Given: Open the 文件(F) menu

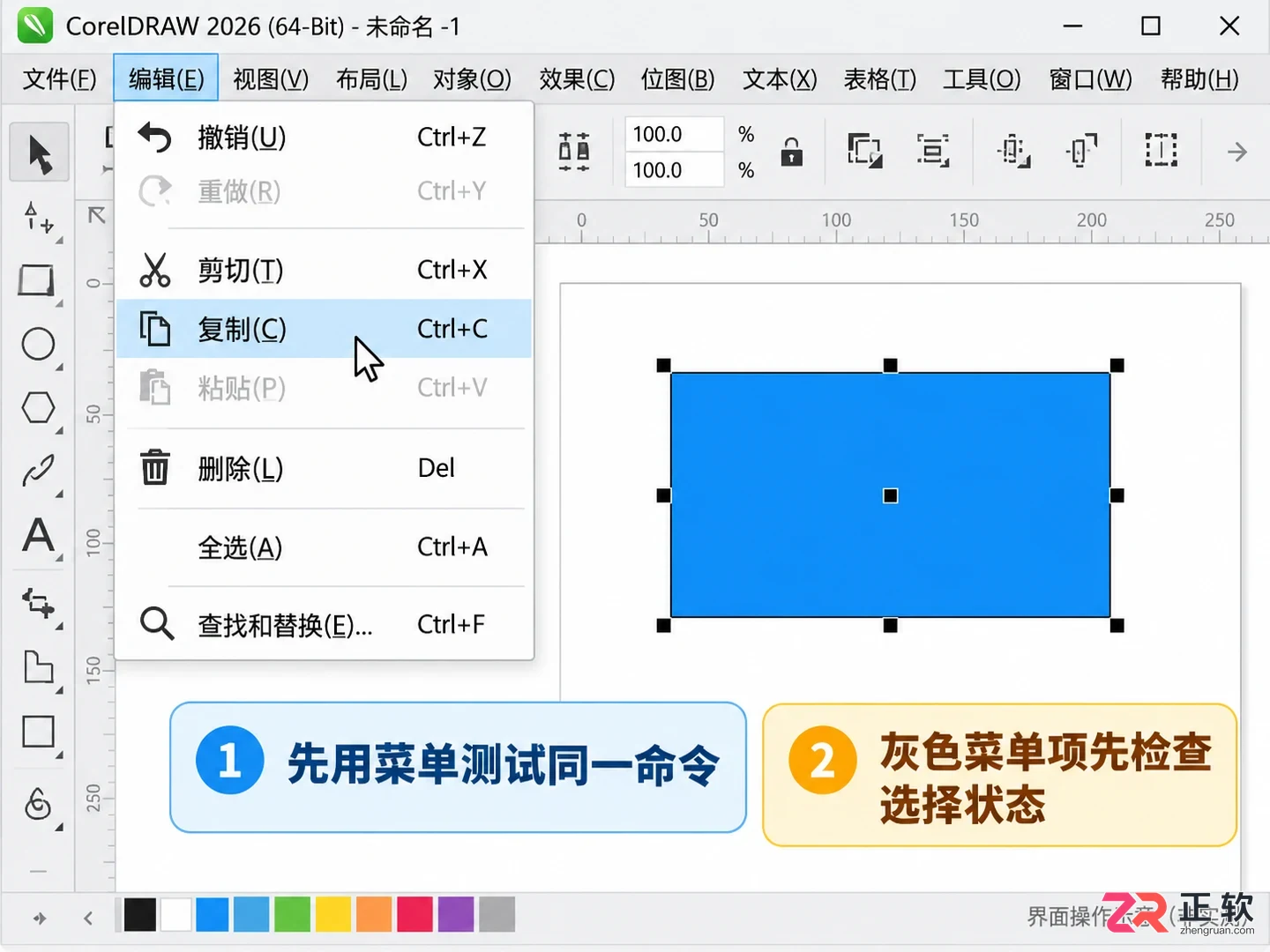Looking at the screenshot, I should (x=59, y=79).
